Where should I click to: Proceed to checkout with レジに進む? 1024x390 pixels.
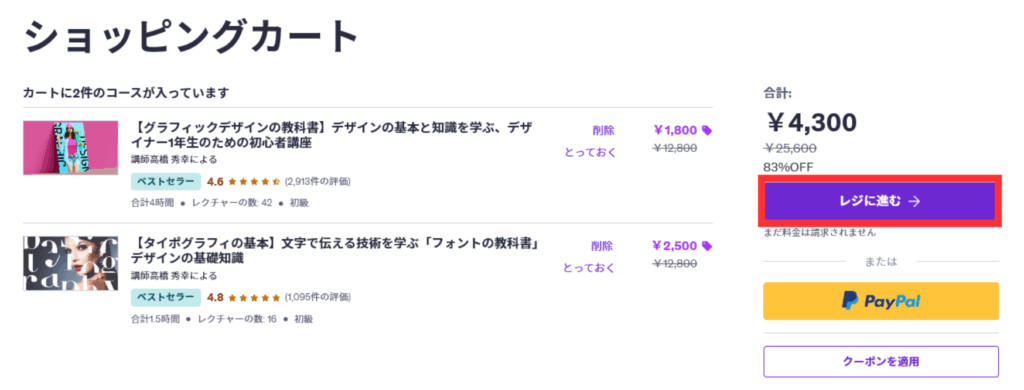(880, 201)
